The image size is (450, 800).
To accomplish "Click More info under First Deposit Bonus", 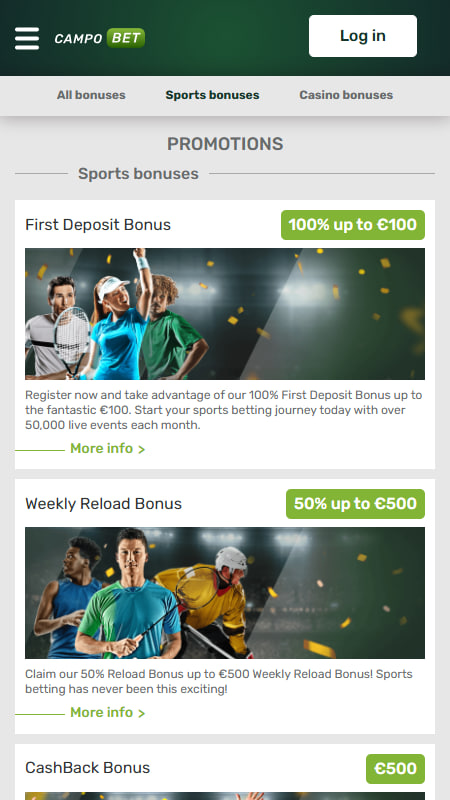I will click(108, 448).
